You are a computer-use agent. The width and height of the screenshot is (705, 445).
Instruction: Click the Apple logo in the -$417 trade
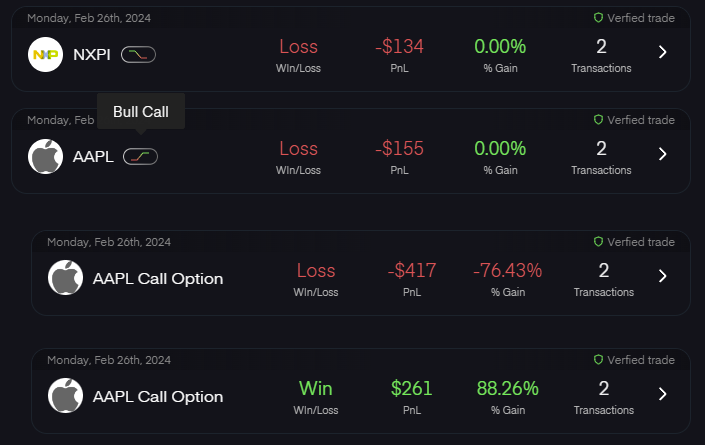(x=65, y=278)
